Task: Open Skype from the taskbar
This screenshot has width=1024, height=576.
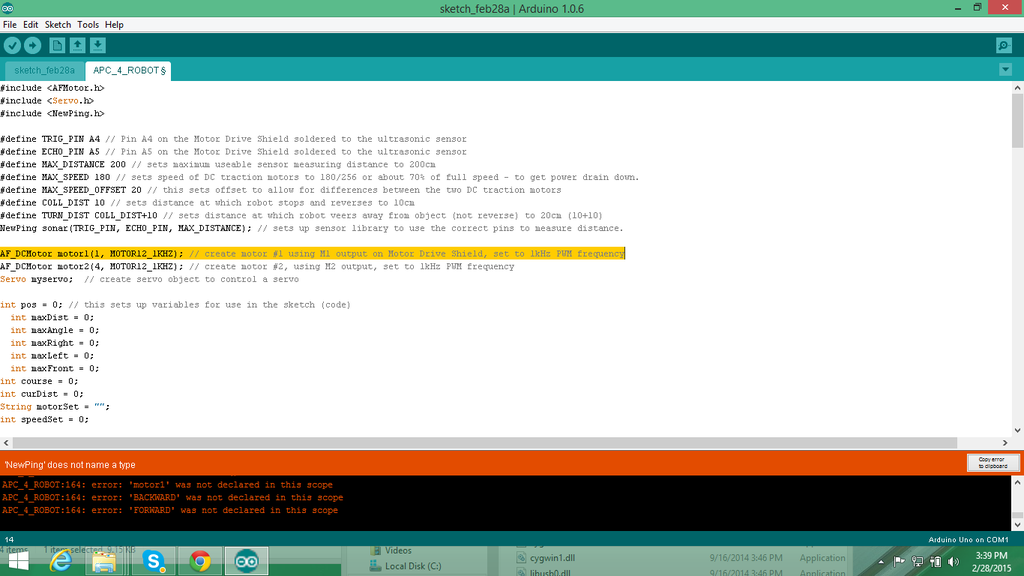Action: pos(153,562)
